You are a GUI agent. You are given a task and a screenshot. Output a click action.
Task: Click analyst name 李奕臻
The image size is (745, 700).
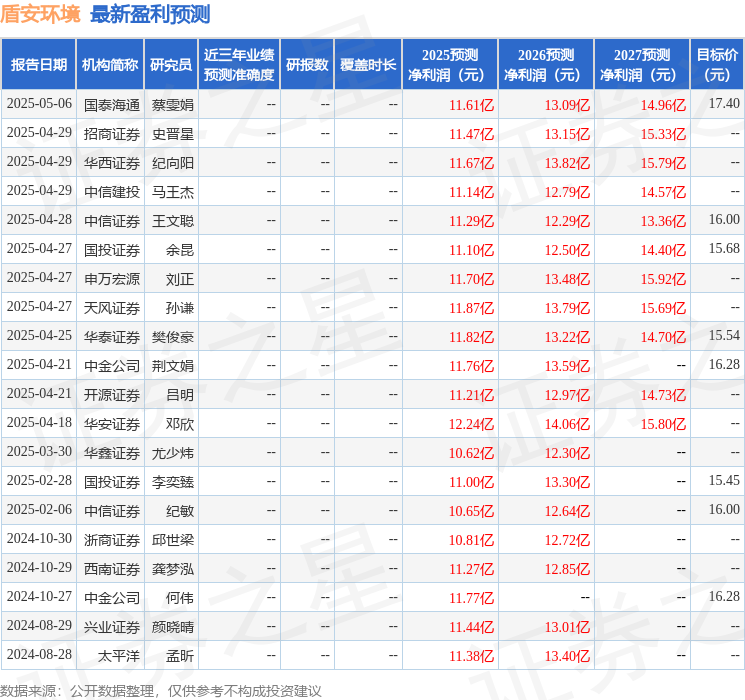pyautogui.click(x=172, y=482)
